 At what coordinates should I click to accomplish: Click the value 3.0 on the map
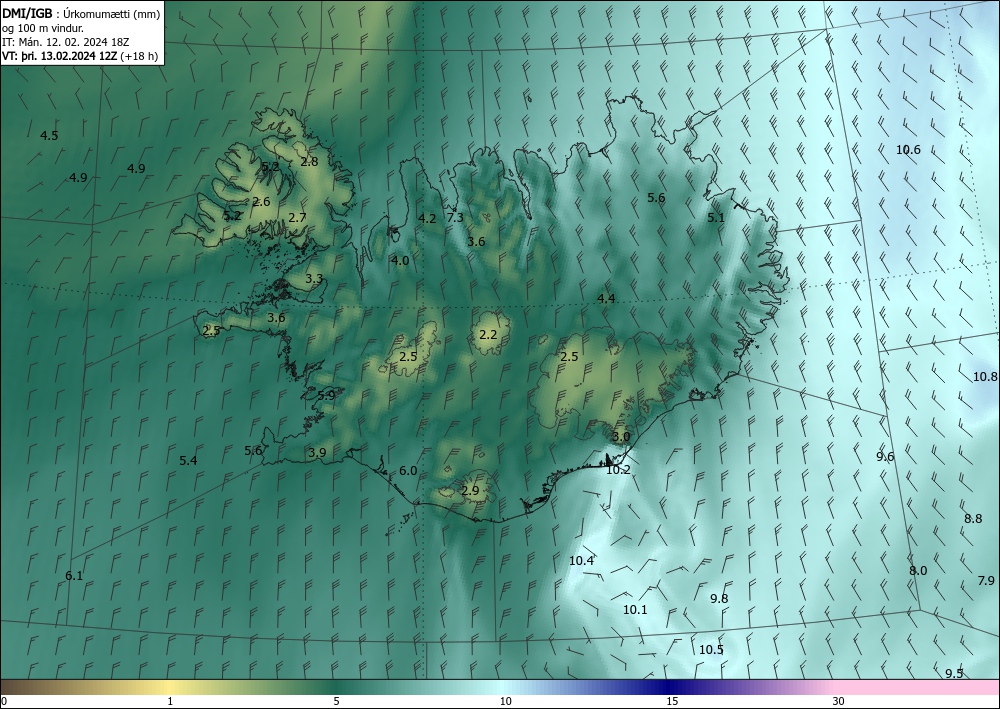[x=621, y=437]
